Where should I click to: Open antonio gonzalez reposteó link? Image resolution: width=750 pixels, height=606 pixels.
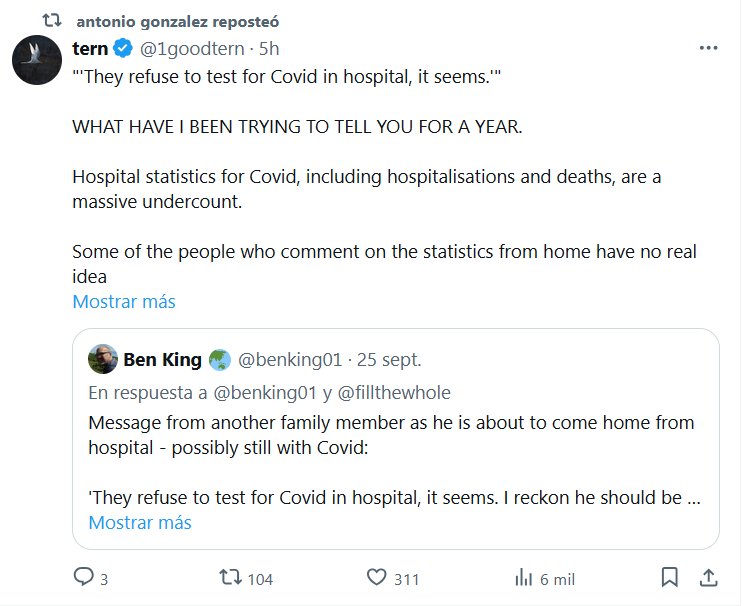point(178,20)
